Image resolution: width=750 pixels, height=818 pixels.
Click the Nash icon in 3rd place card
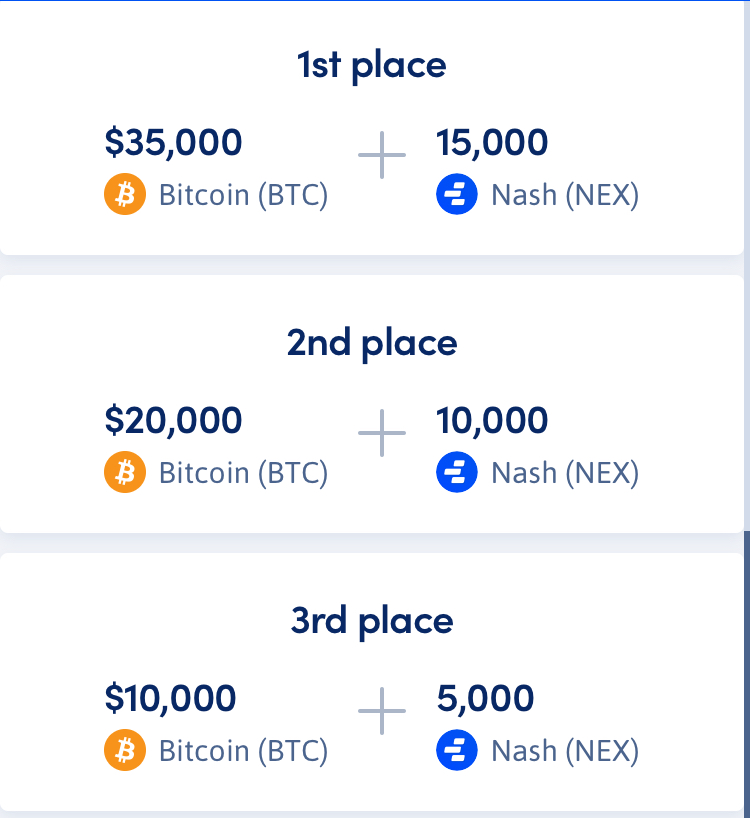click(457, 750)
